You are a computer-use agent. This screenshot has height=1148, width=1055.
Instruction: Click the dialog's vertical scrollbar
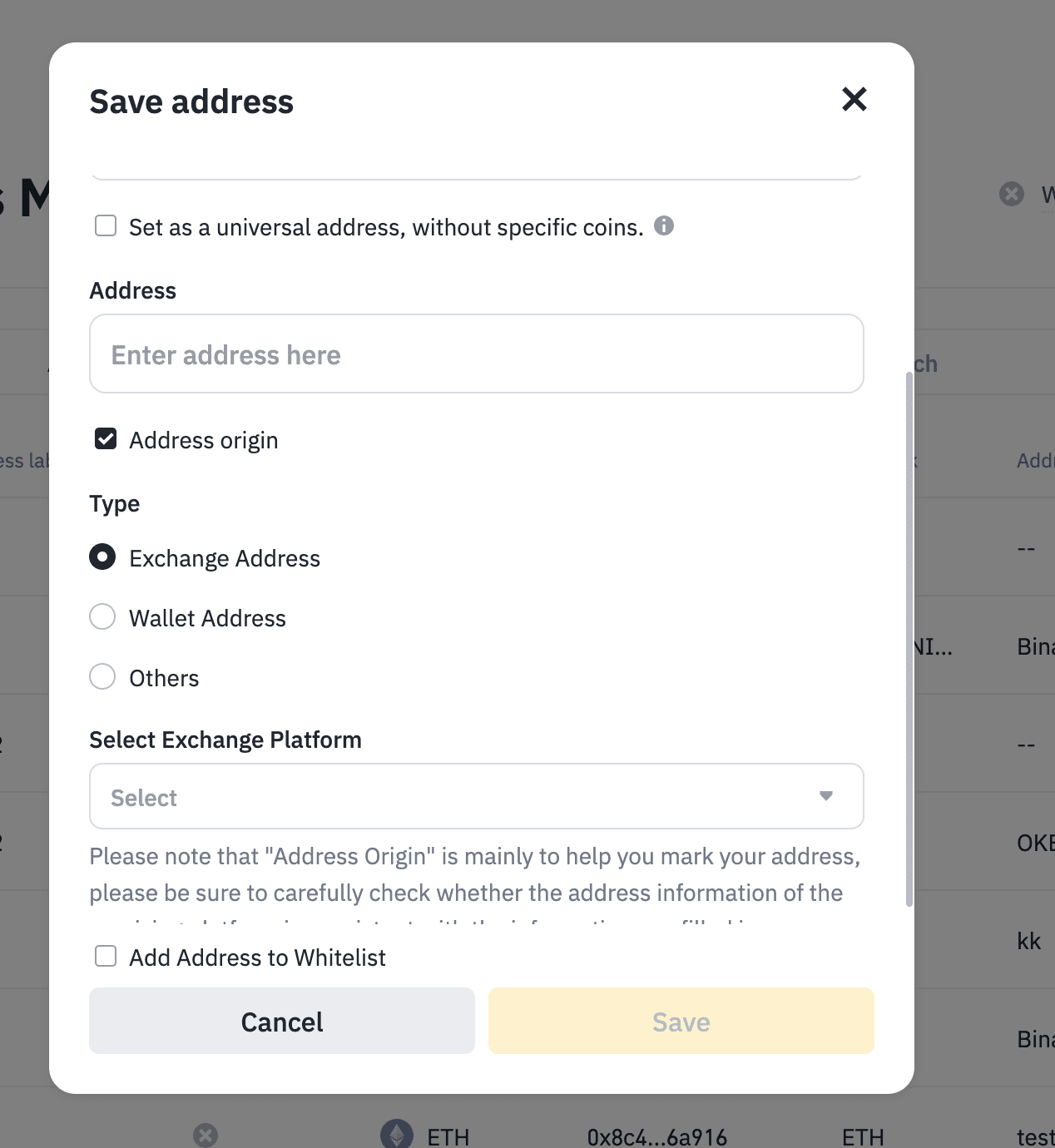click(x=909, y=639)
